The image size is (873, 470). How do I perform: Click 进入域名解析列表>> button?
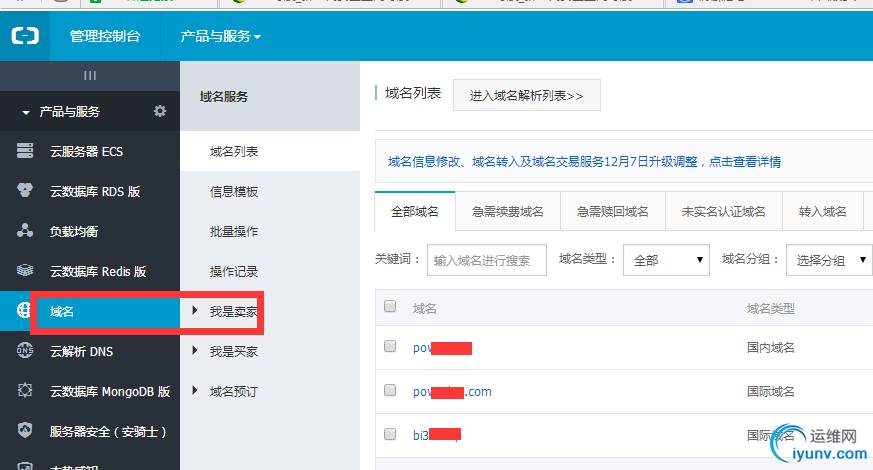(527, 95)
